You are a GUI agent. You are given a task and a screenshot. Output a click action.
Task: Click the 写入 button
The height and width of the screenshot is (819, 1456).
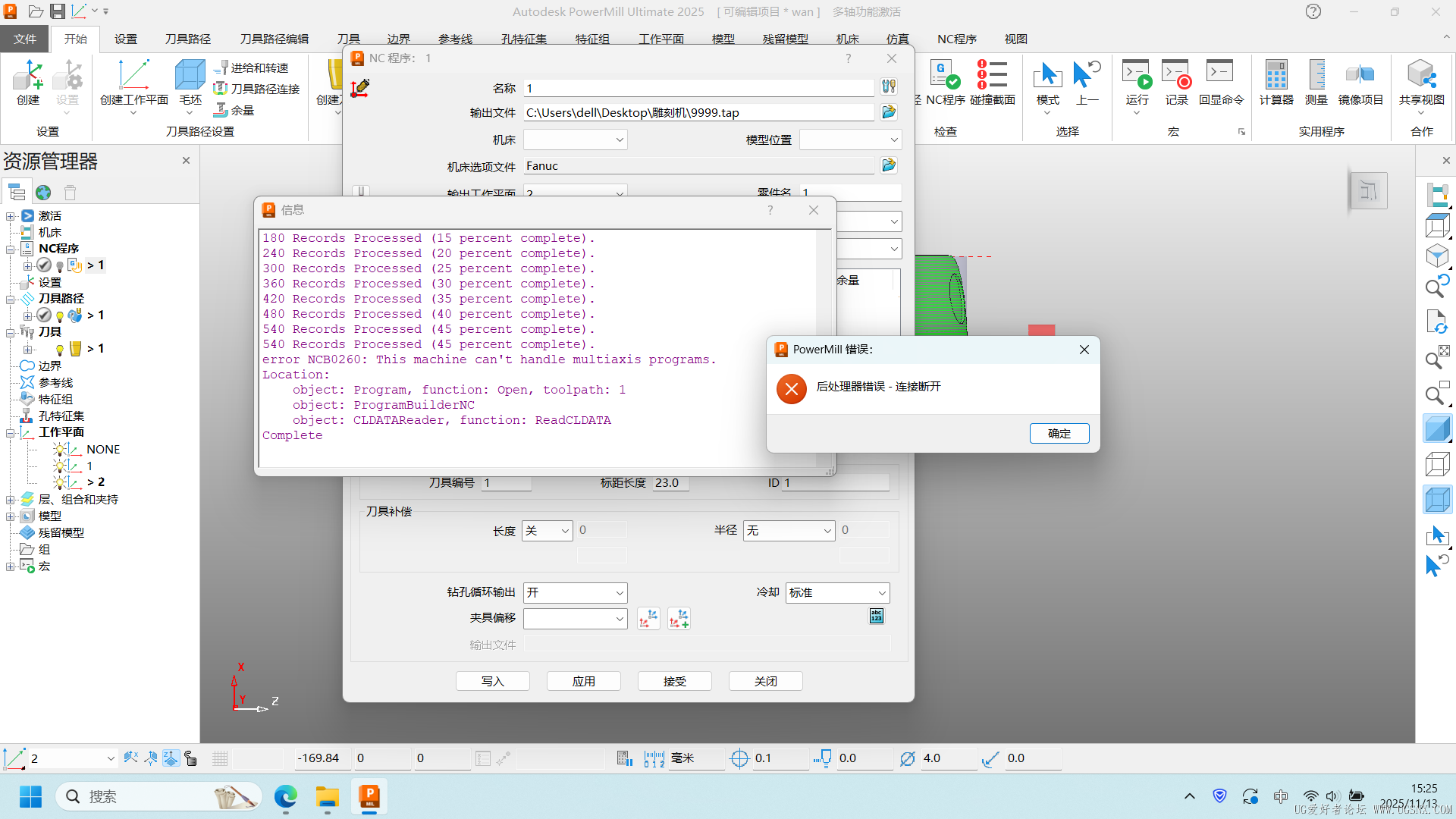[x=492, y=681]
